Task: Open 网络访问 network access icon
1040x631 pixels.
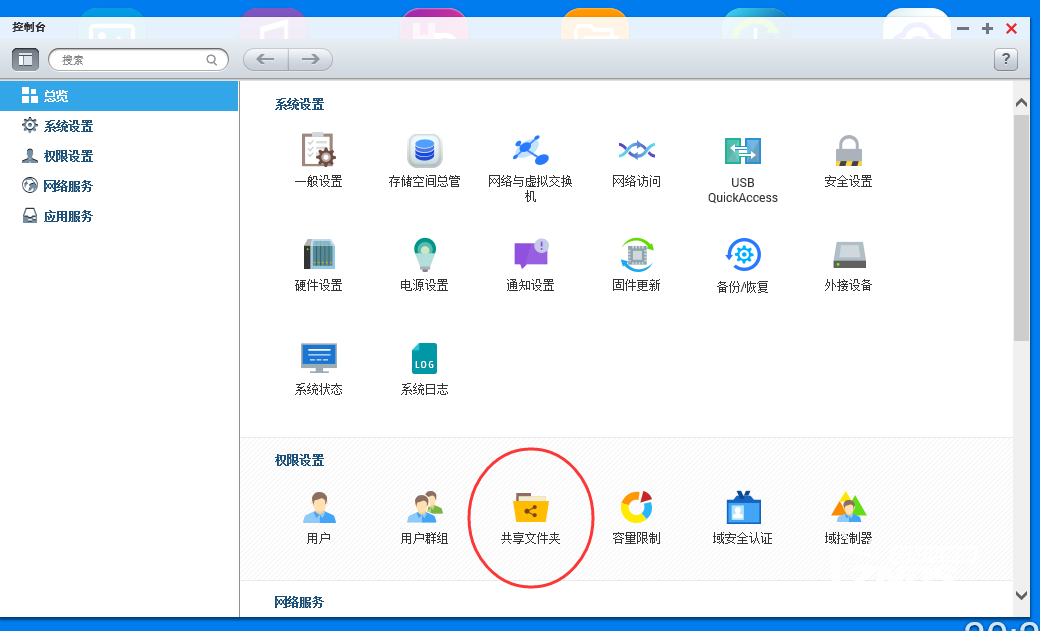Action: pos(637,150)
